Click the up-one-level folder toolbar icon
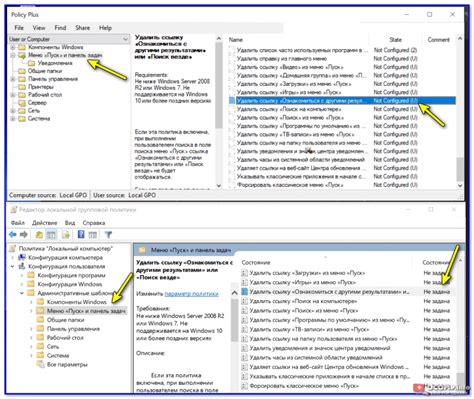474x399 pixels. 39,235
